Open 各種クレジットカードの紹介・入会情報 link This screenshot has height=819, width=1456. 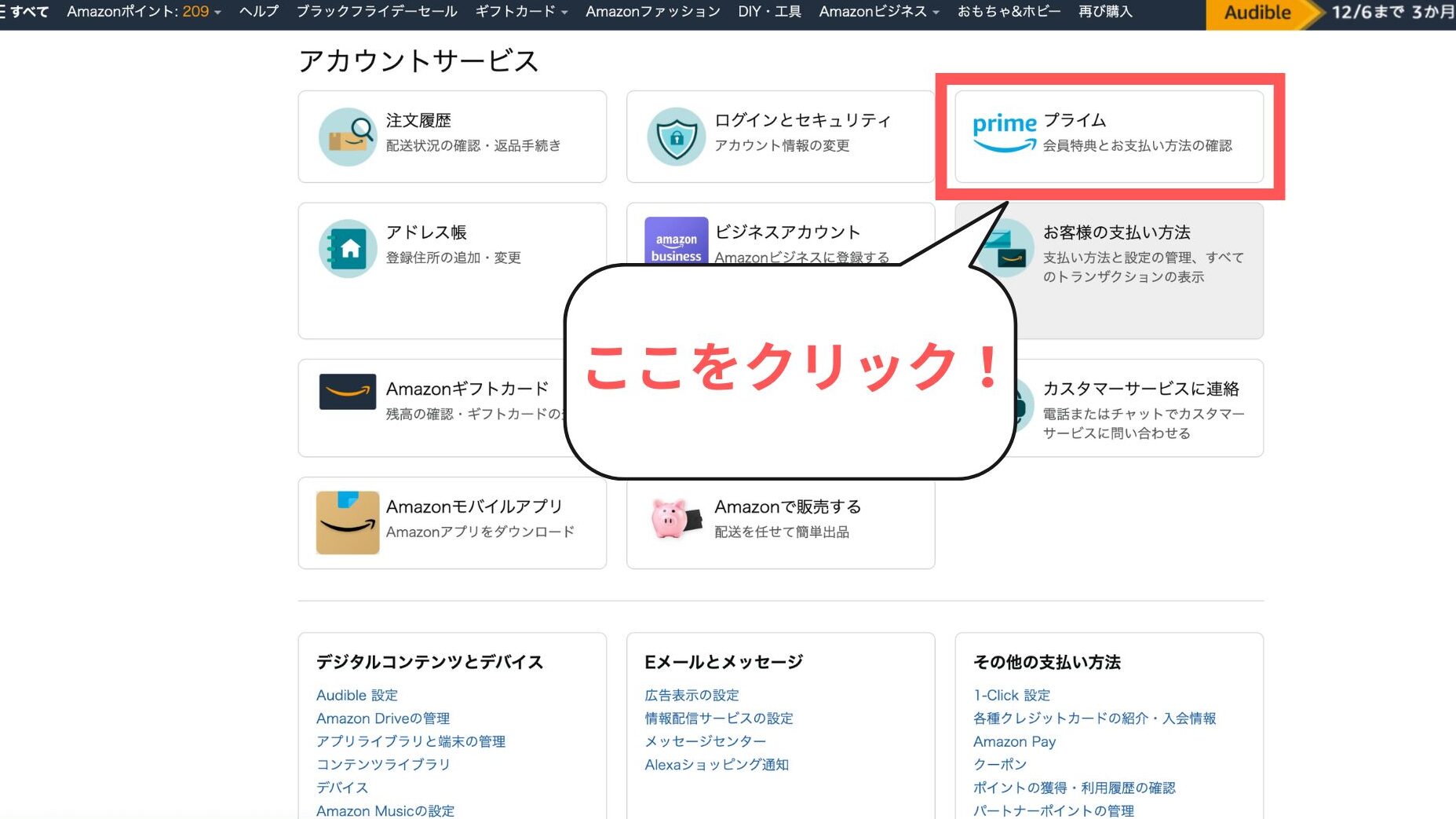click(x=1095, y=718)
